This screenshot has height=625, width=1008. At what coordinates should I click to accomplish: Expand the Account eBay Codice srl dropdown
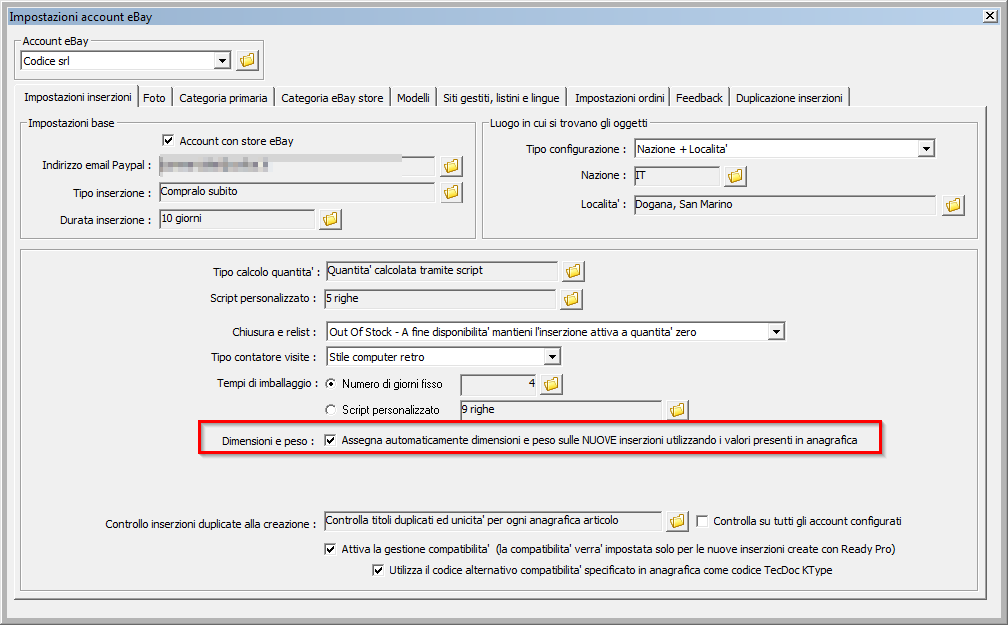coord(222,60)
